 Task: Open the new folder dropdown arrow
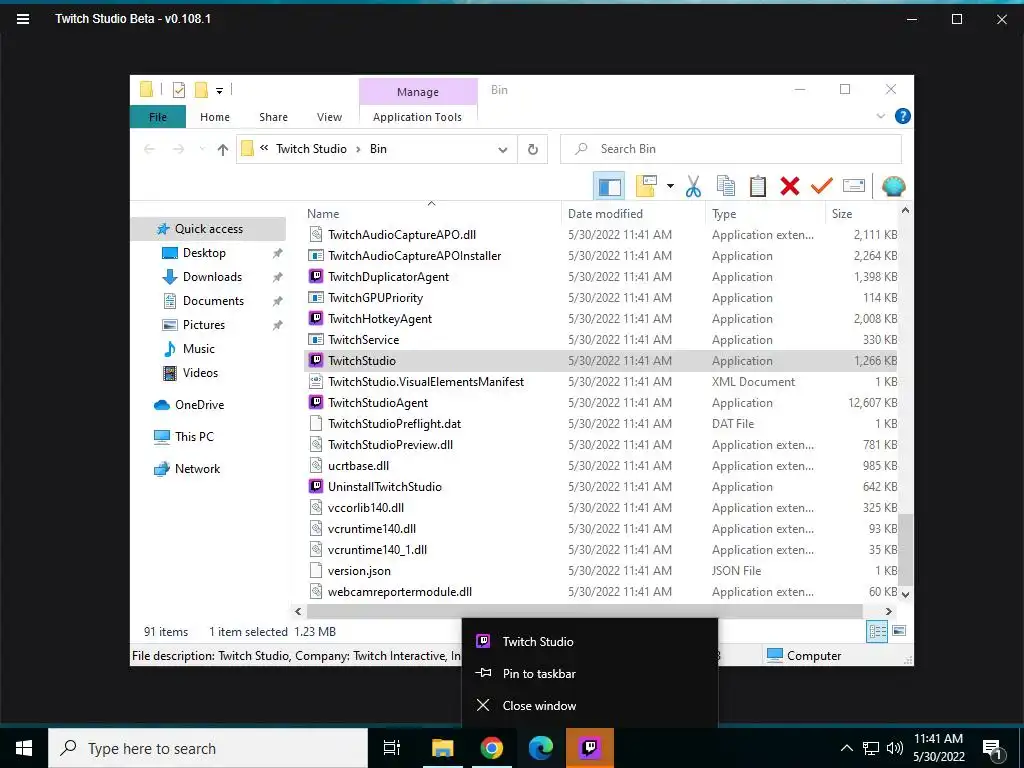pos(670,187)
